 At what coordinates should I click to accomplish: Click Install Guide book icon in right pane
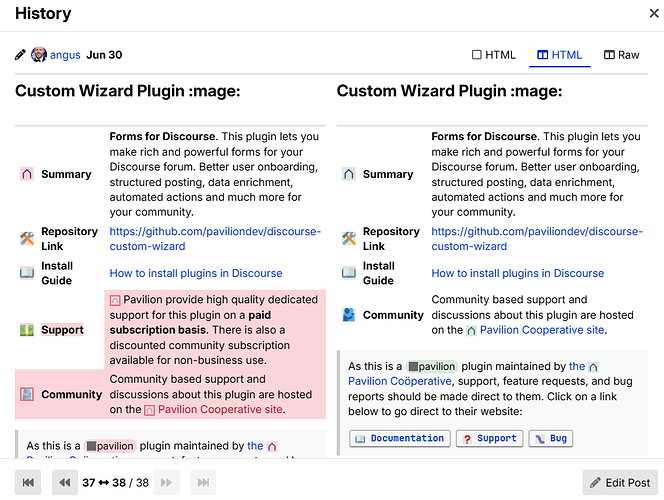click(x=349, y=273)
